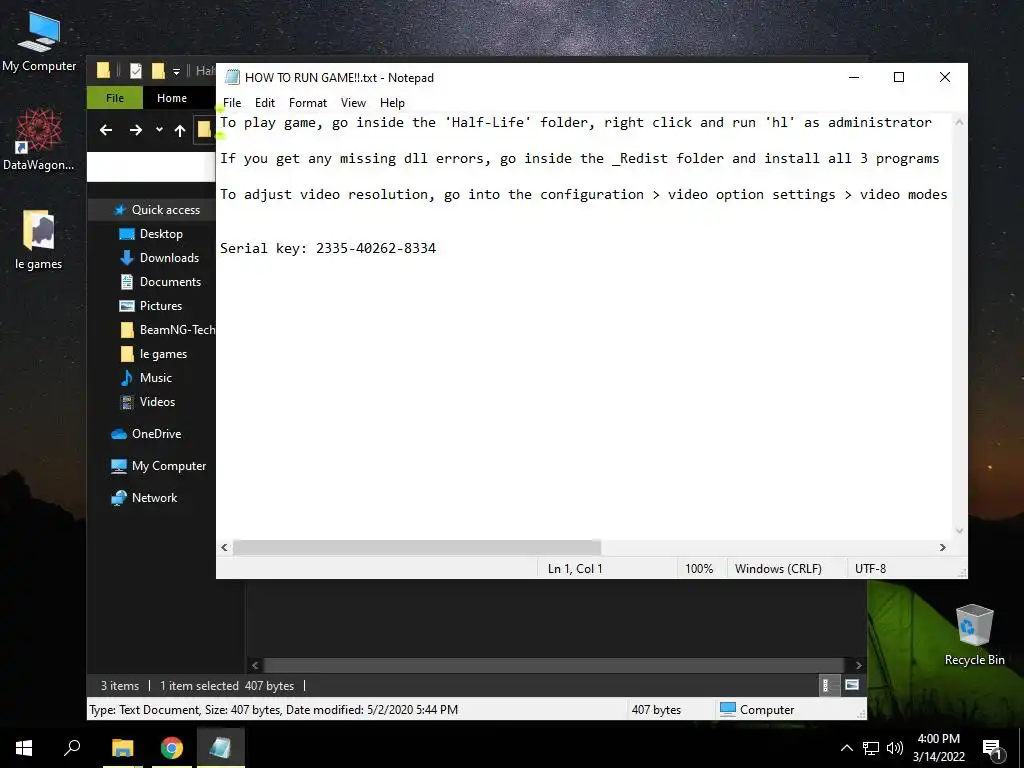Open the Recycle Bin desktop icon
This screenshot has height=768, width=1024.
(x=974, y=635)
